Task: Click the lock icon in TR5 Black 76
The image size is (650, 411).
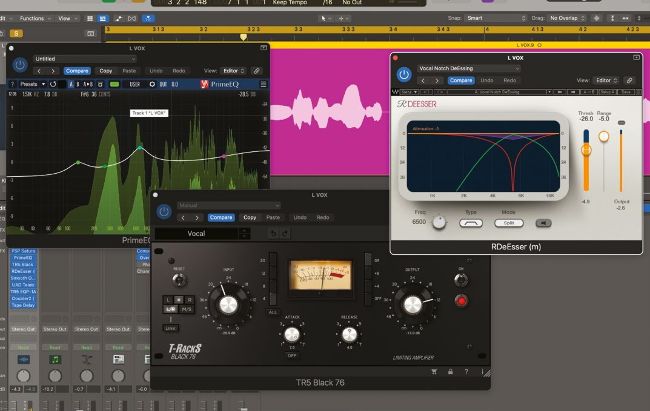Action: (x=449, y=370)
